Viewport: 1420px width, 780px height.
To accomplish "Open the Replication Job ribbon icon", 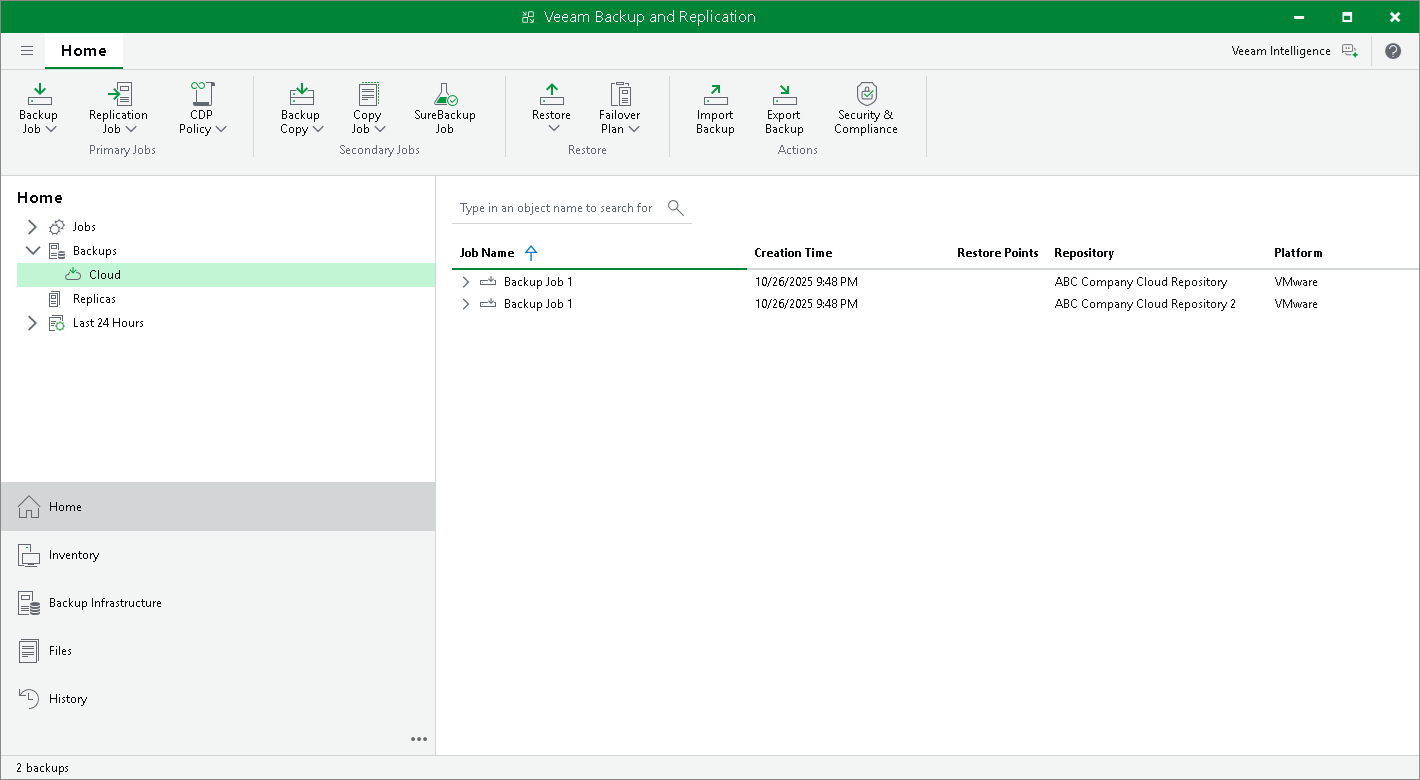I will 118,96.
